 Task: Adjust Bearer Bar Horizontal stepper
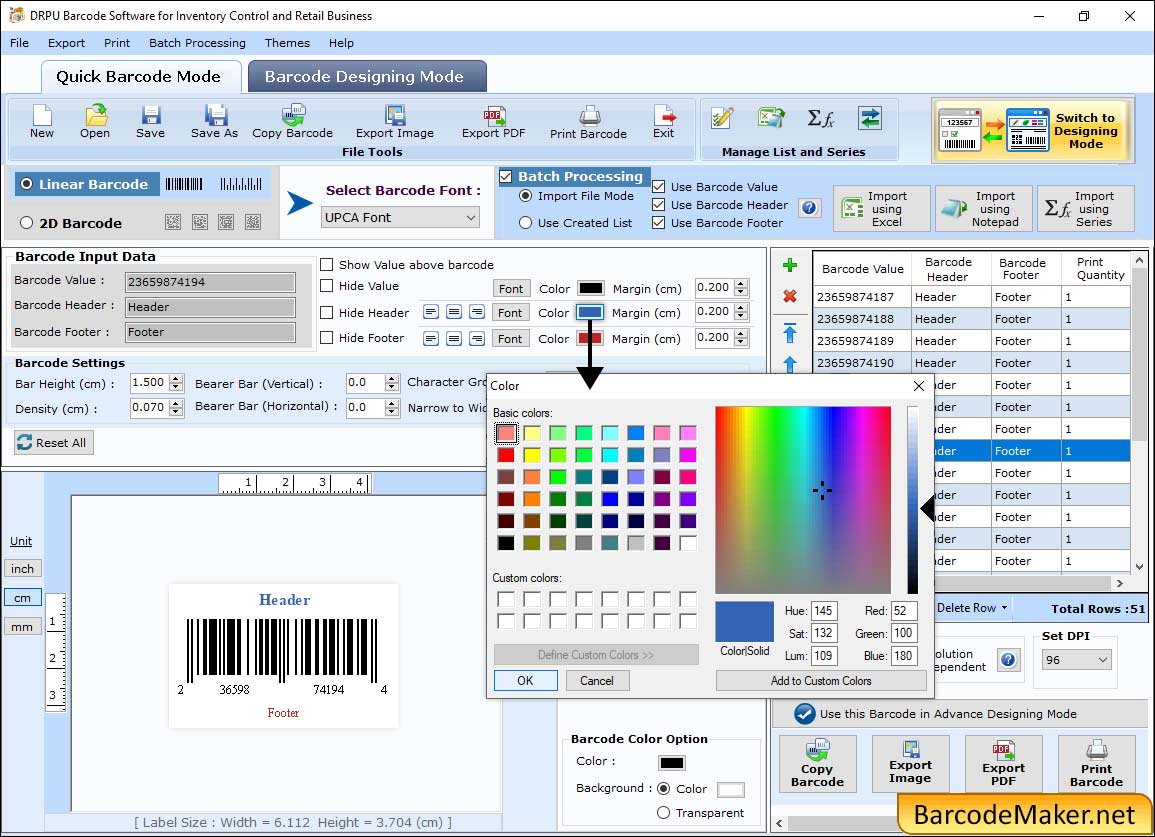pyautogui.click(x=392, y=407)
